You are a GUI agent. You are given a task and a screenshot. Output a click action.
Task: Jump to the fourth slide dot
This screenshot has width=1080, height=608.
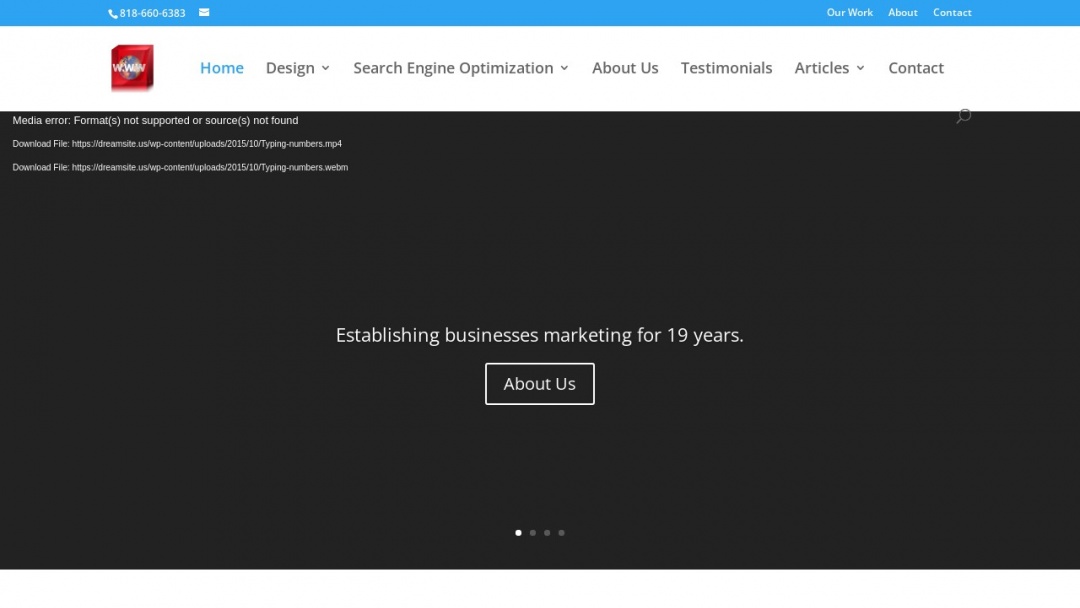point(561,533)
